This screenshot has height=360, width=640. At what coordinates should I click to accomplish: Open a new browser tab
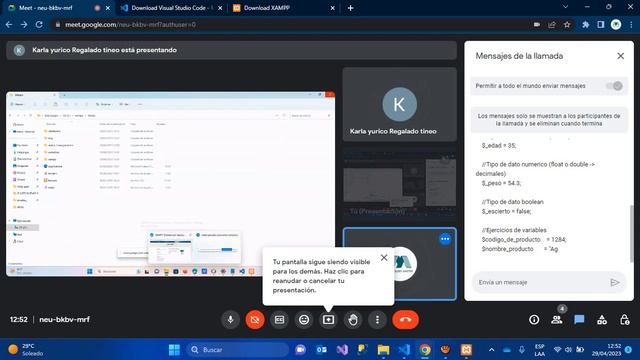350,8
